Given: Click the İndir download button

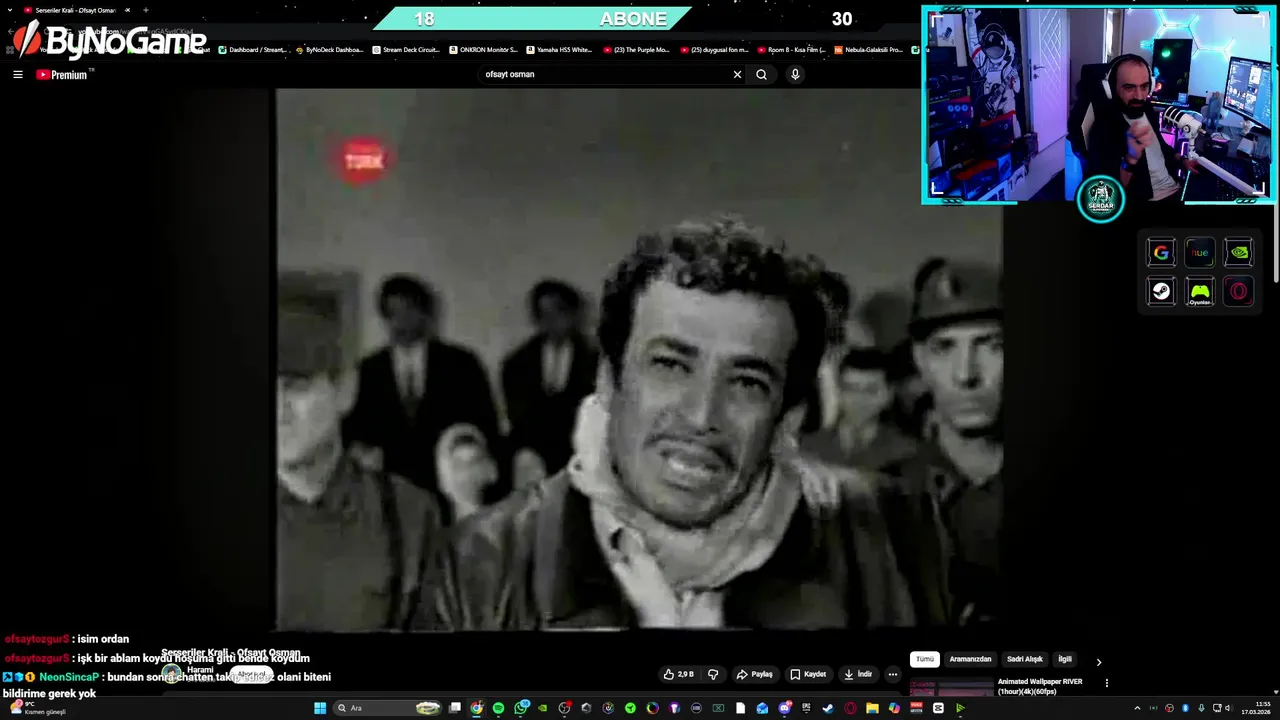Looking at the screenshot, I should pos(858,674).
